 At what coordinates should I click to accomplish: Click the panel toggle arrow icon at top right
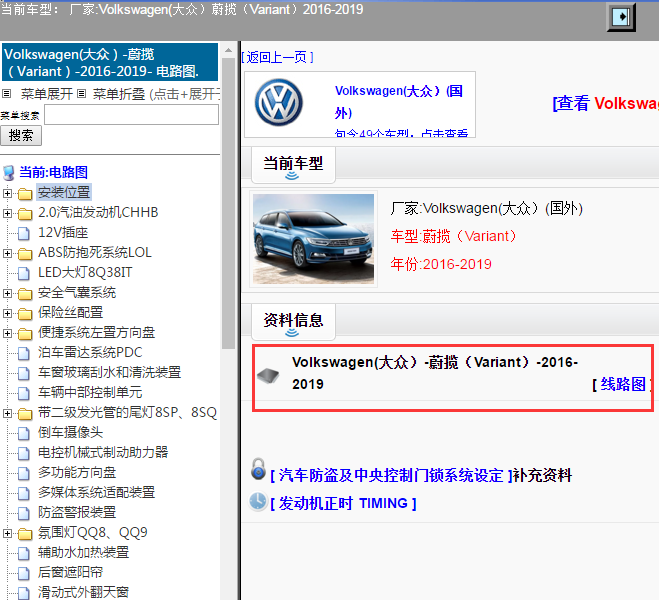[621, 17]
